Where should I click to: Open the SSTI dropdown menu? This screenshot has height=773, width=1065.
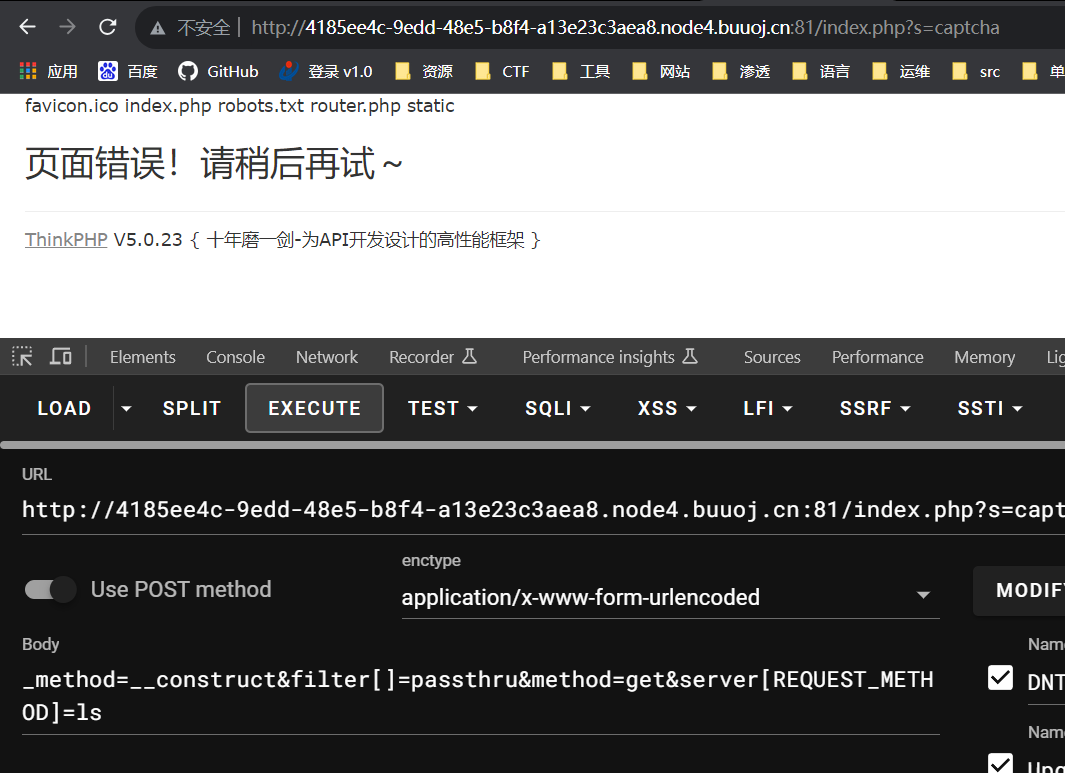point(990,408)
